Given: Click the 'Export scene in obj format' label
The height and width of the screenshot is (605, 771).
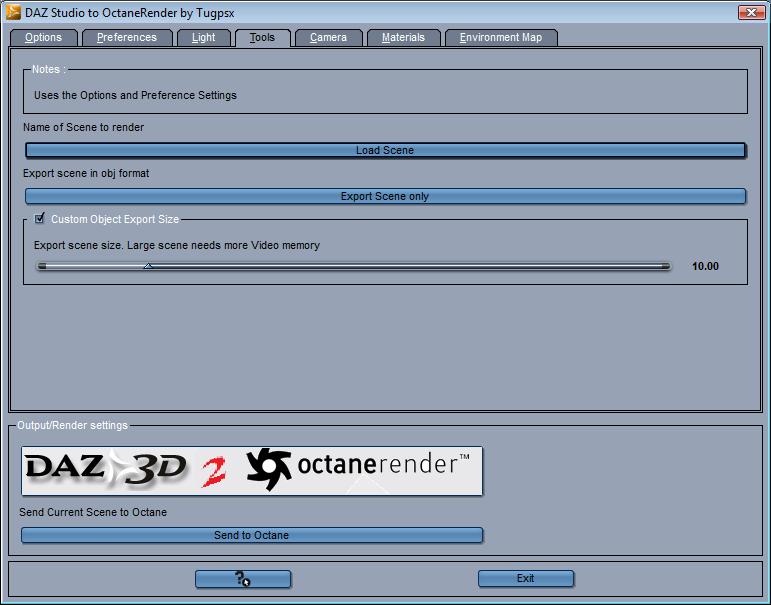Looking at the screenshot, I should pyautogui.click(x=86, y=173).
